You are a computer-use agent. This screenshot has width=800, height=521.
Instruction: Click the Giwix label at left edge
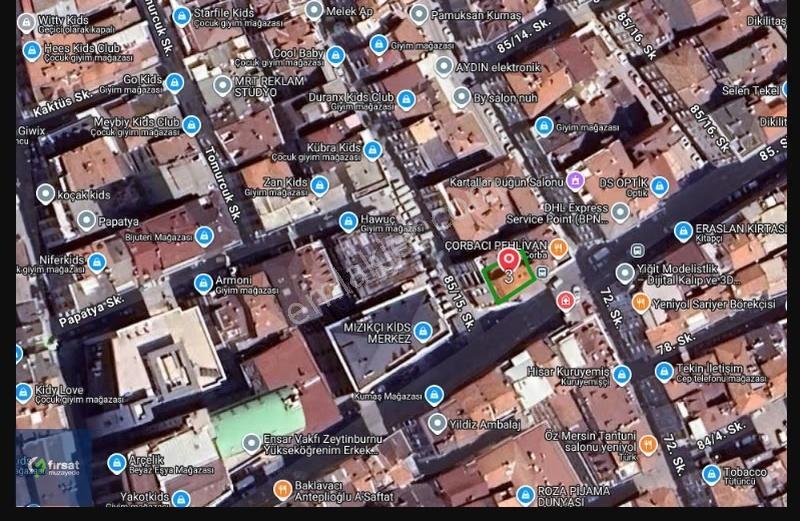[31, 131]
